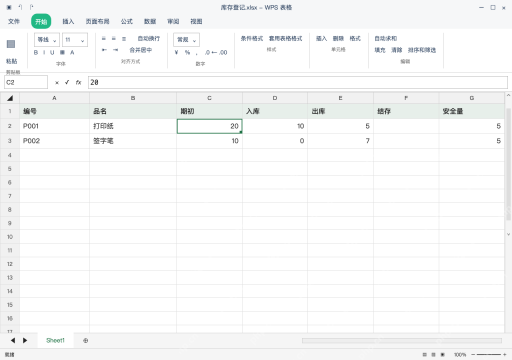
Task: Toggle Underline (U) formatting
Action: [52, 52]
